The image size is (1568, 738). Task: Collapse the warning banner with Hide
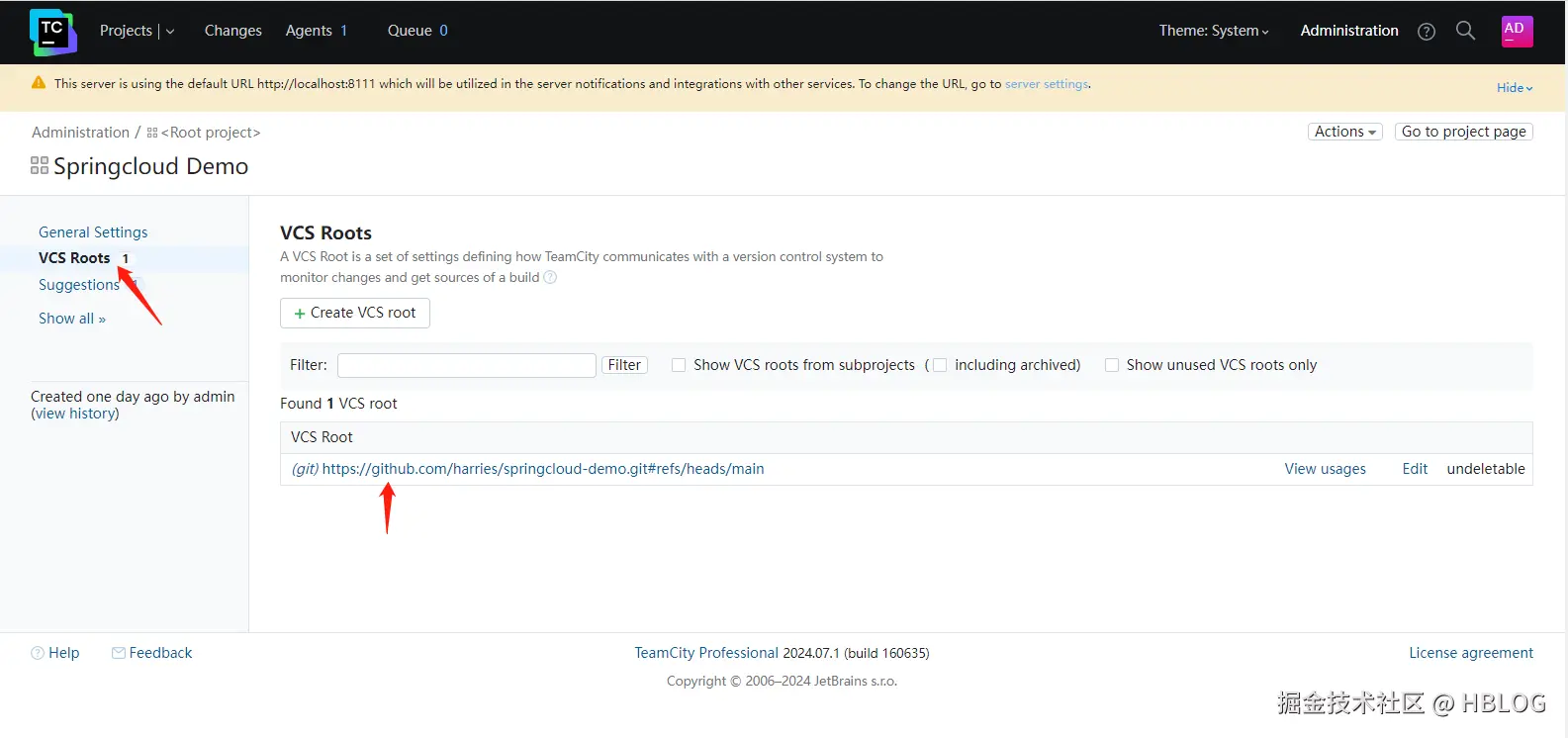pyautogui.click(x=1514, y=88)
